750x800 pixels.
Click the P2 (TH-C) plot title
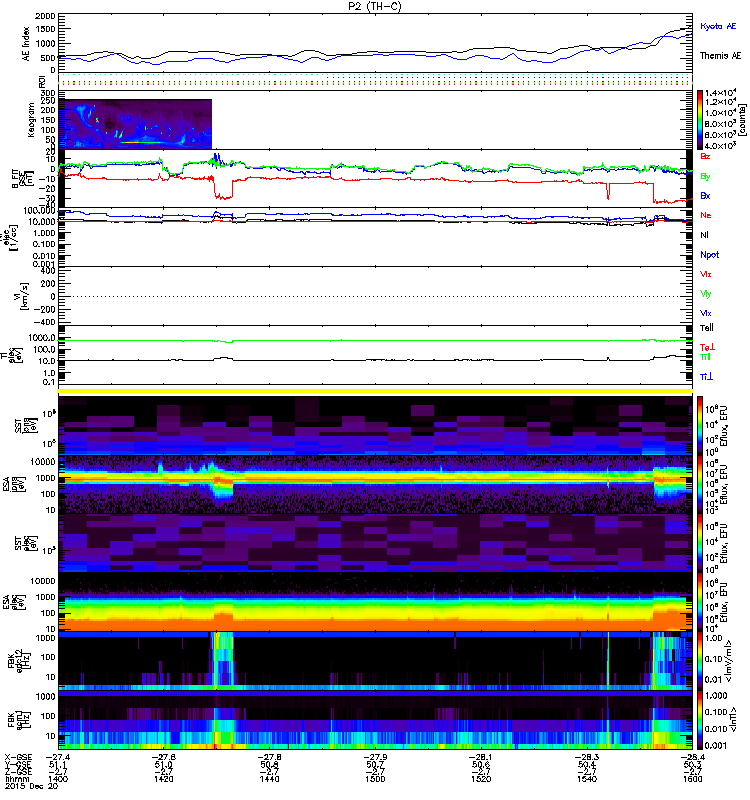(375, 6)
